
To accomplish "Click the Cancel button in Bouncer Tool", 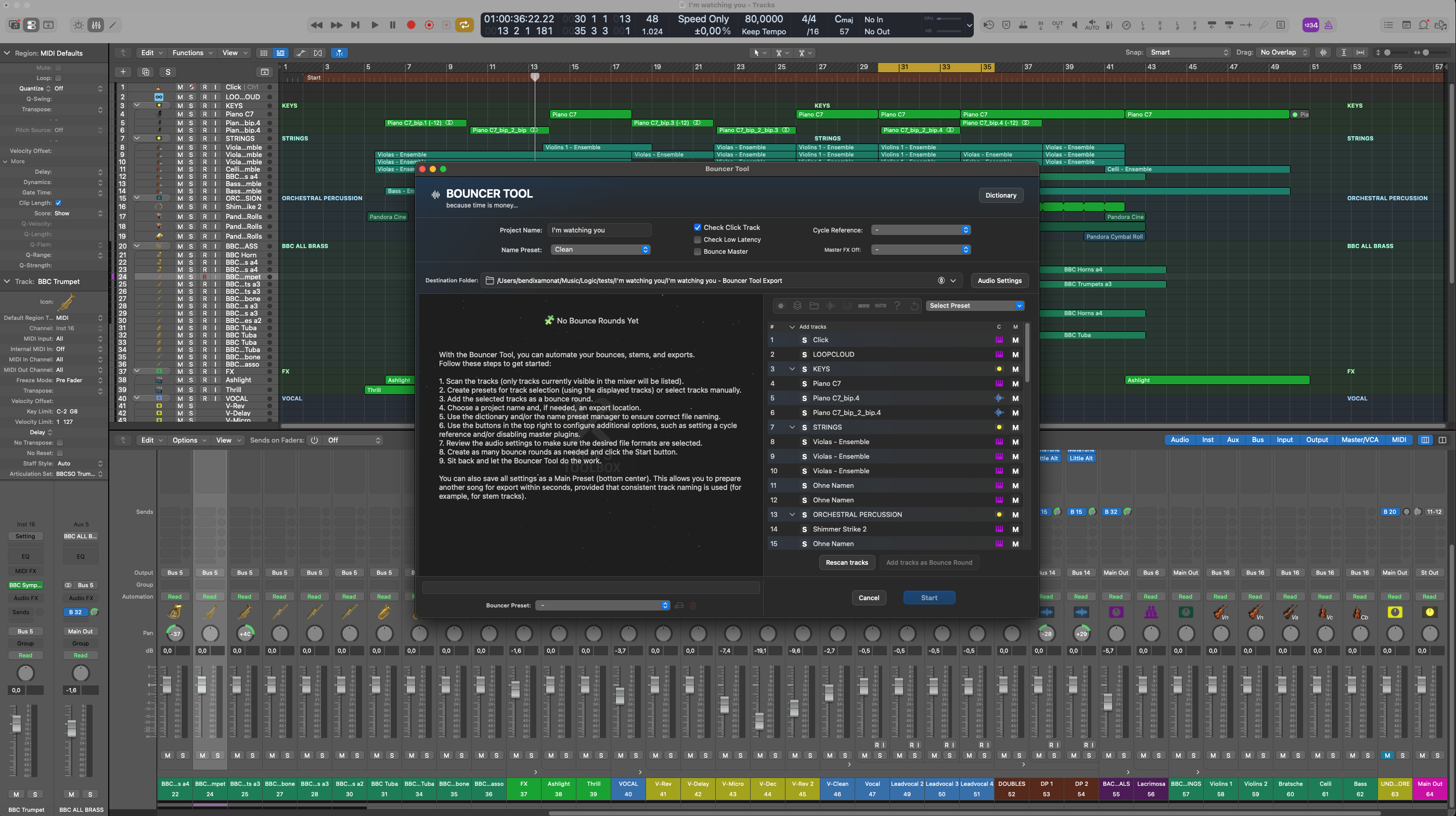I will (869, 598).
